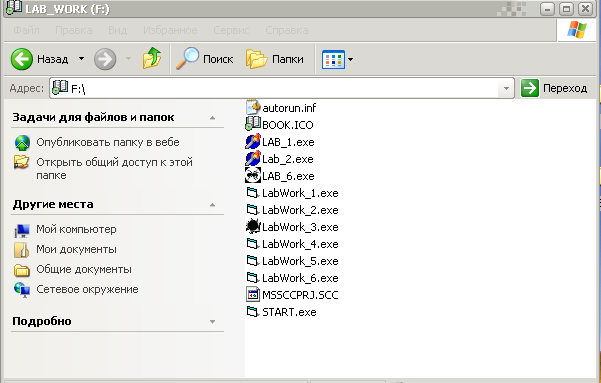601x383 pixels.
Task: Click the book drive icon in address bar
Action: [60, 88]
